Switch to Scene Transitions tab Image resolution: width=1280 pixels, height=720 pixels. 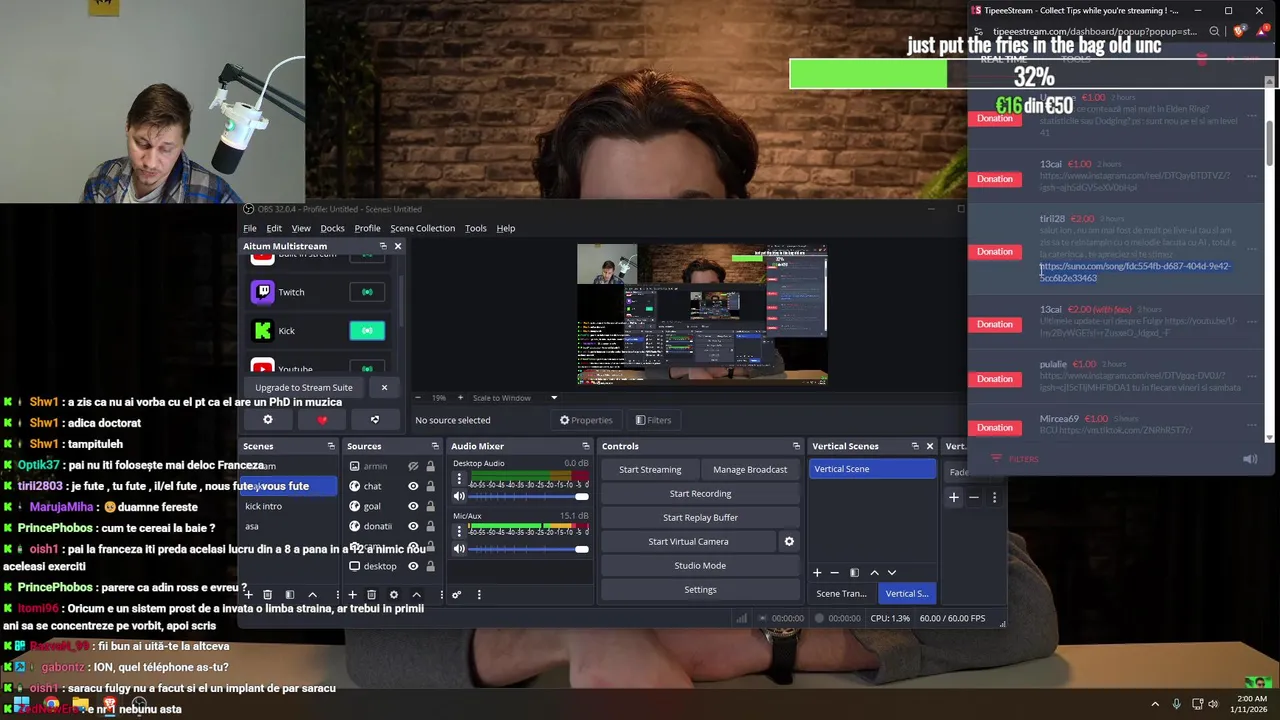pyautogui.click(x=841, y=594)
